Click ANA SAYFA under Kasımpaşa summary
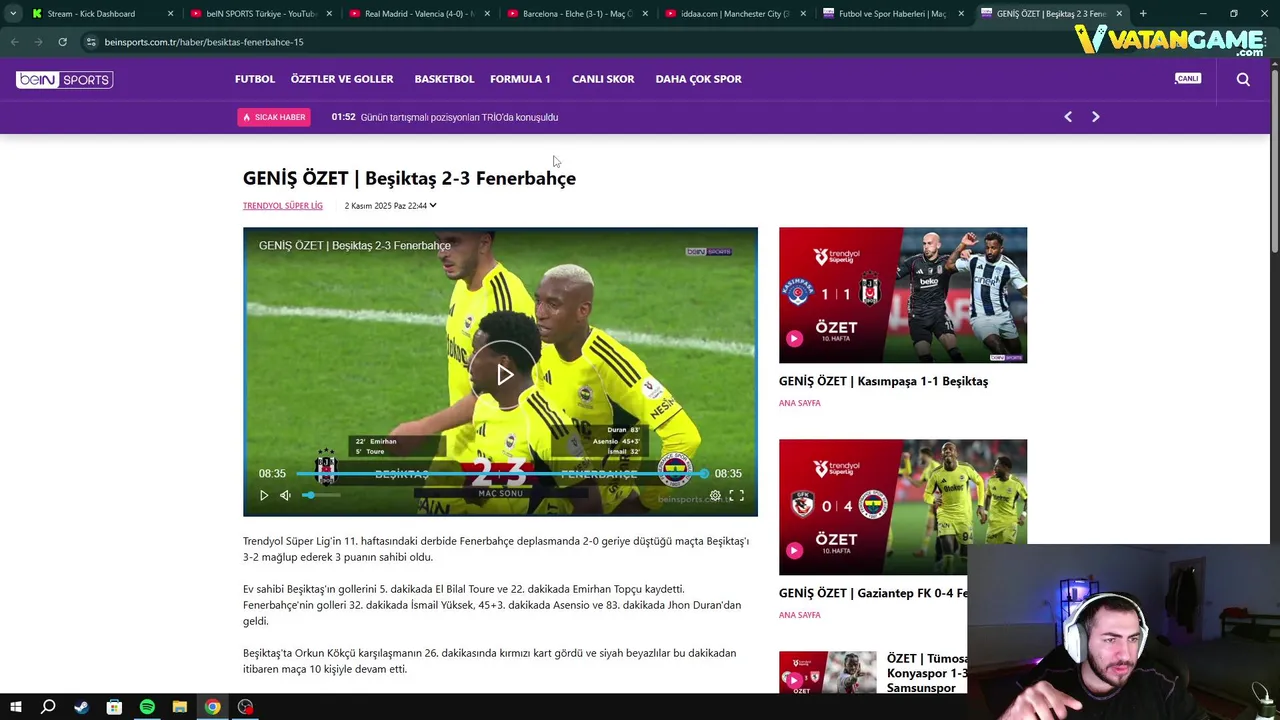Image resolution: width=1280 pixels, height=720 pixels. [799, 403]
